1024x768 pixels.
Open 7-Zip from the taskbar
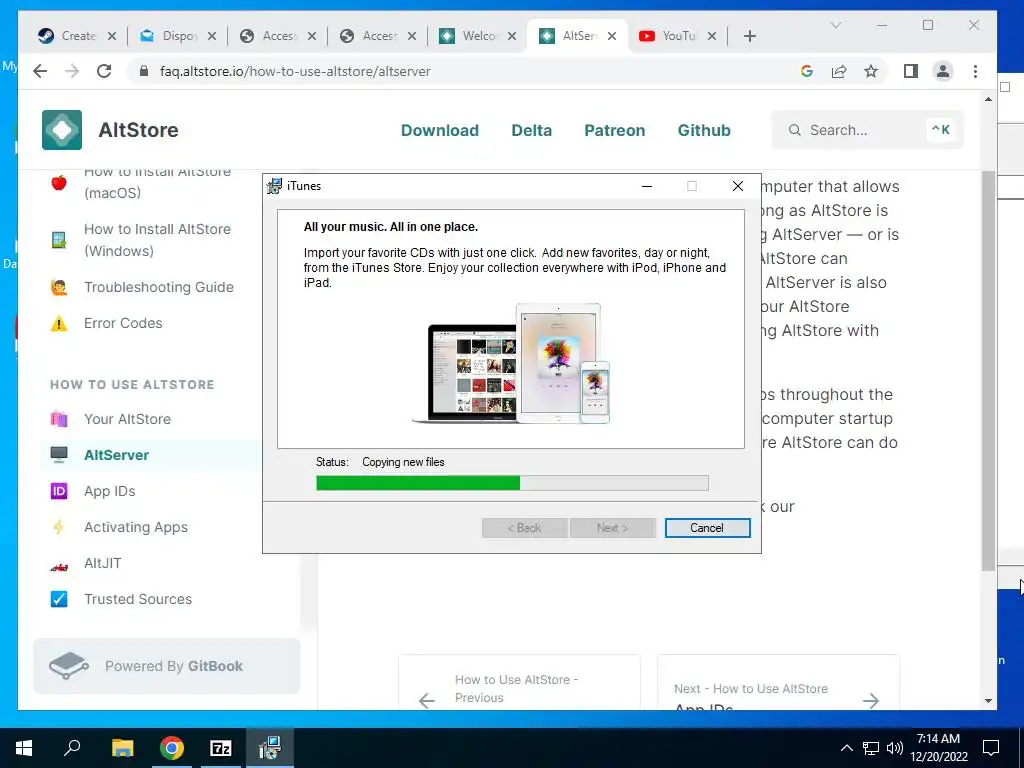(x=221, y=748)
